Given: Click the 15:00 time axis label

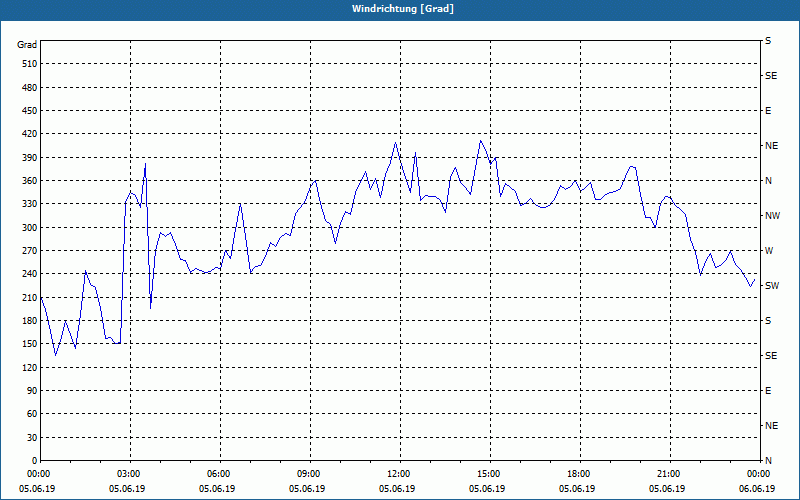Looking at the screenshot, I should [x=490, y=474].
